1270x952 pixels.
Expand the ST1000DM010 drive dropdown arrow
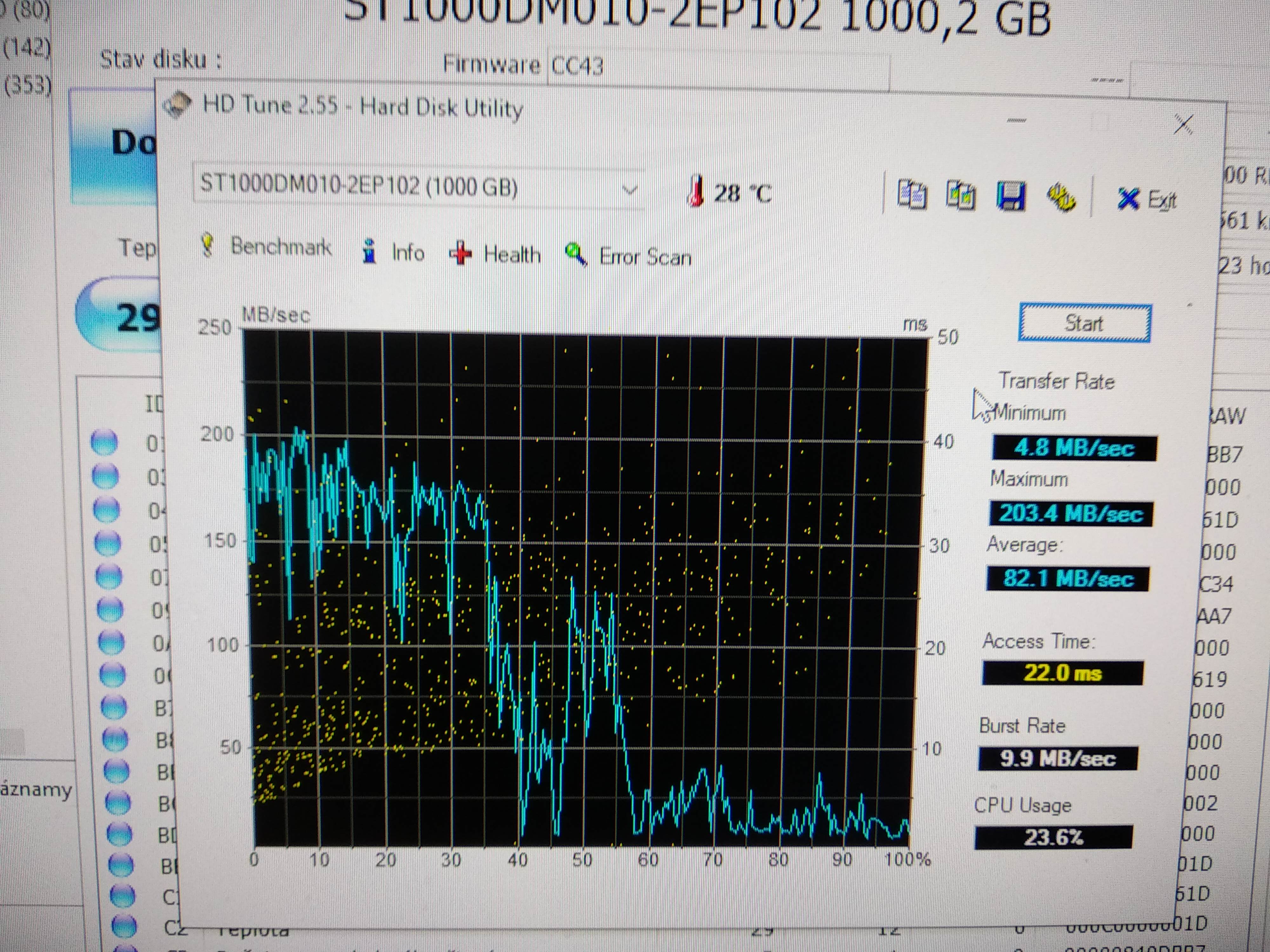[630, 189]
